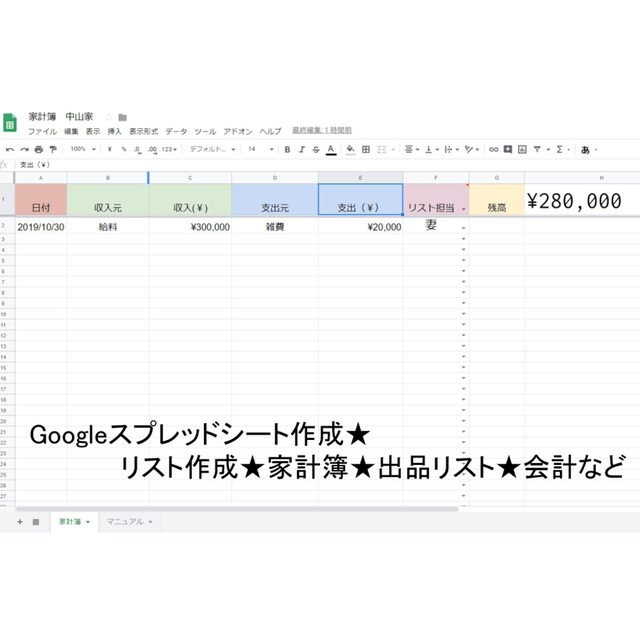Viewport: 640px width, 640px height.
Task: Add a new sheet with the plus icon
Action: point(20,522)
